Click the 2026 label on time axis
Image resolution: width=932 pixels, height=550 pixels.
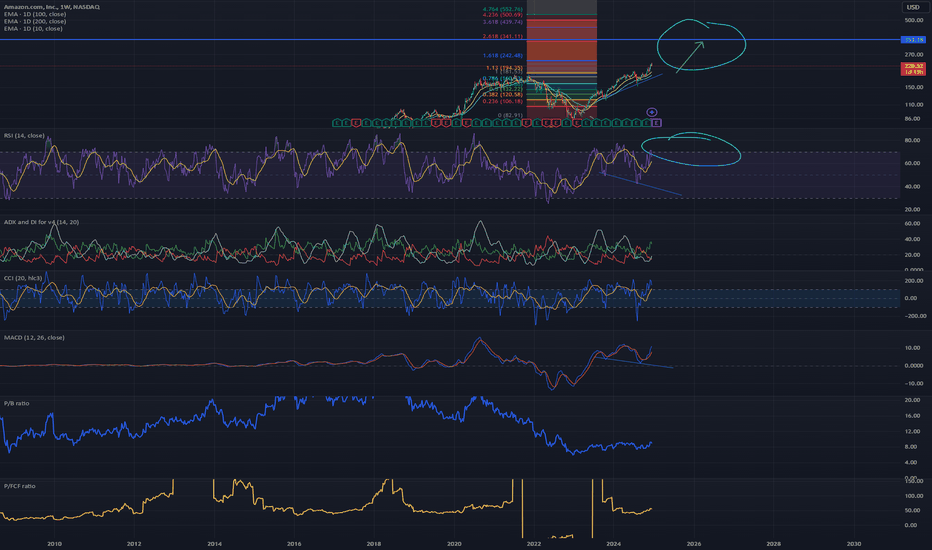[693, 543]
